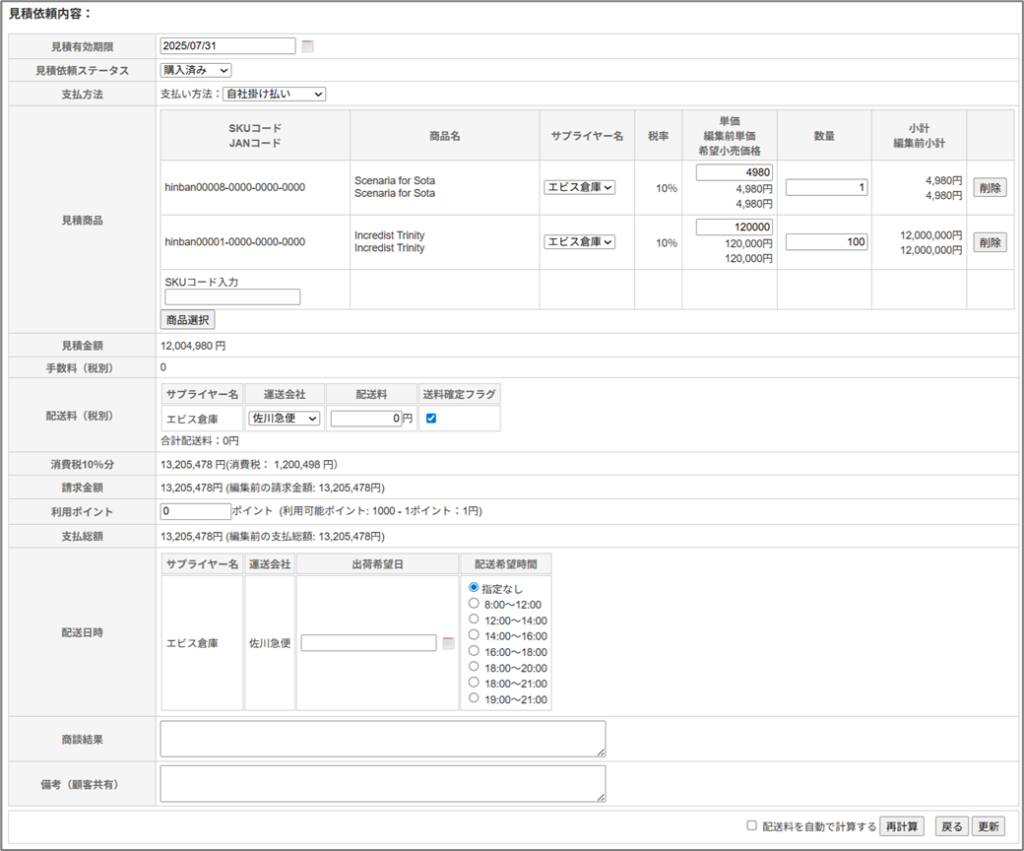Delete the Incredist Trinity product row

989,242
